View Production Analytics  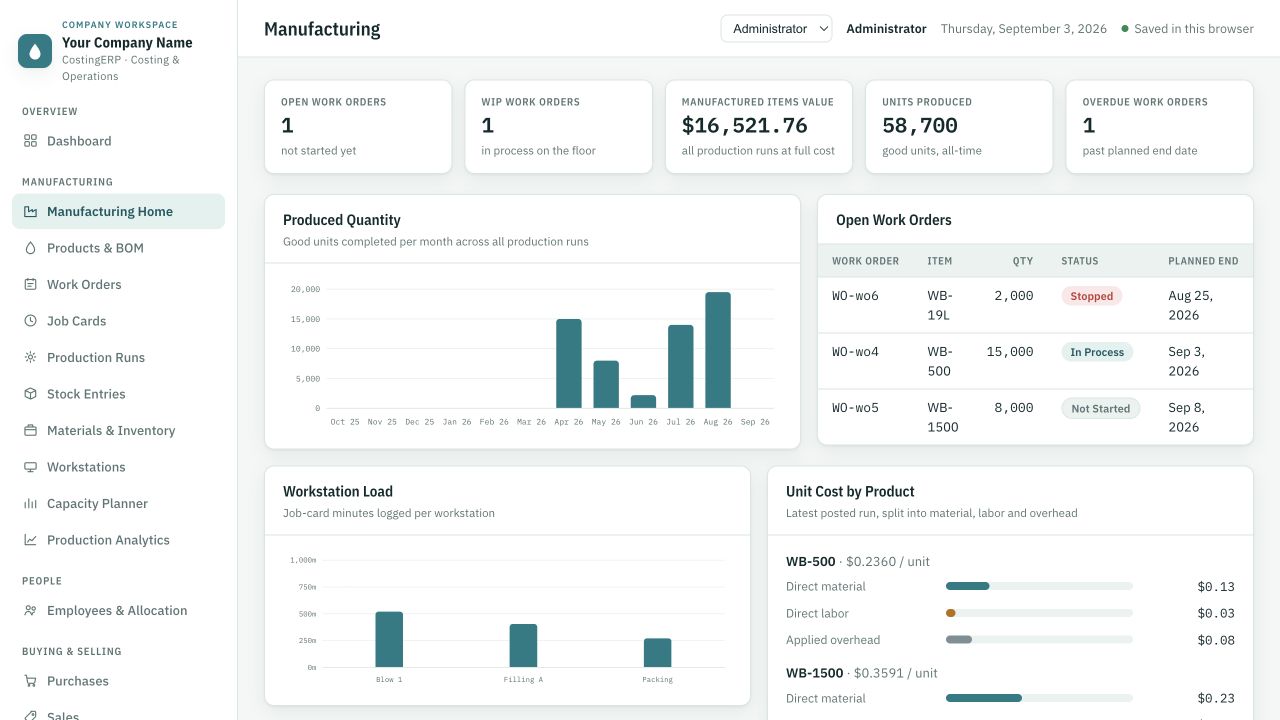(x=118, y=540)
